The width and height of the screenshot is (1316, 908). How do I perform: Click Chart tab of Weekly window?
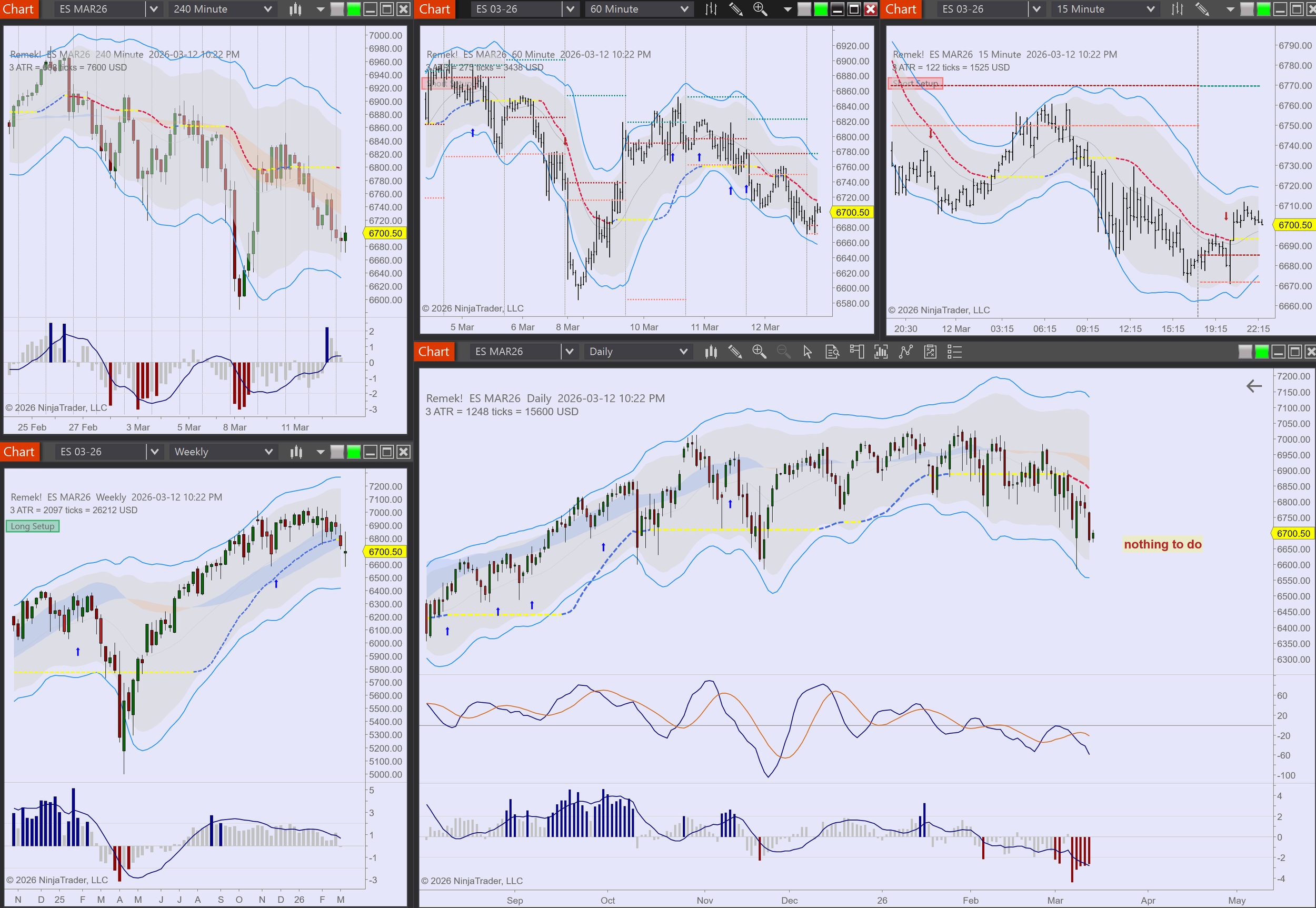(19, 452)
